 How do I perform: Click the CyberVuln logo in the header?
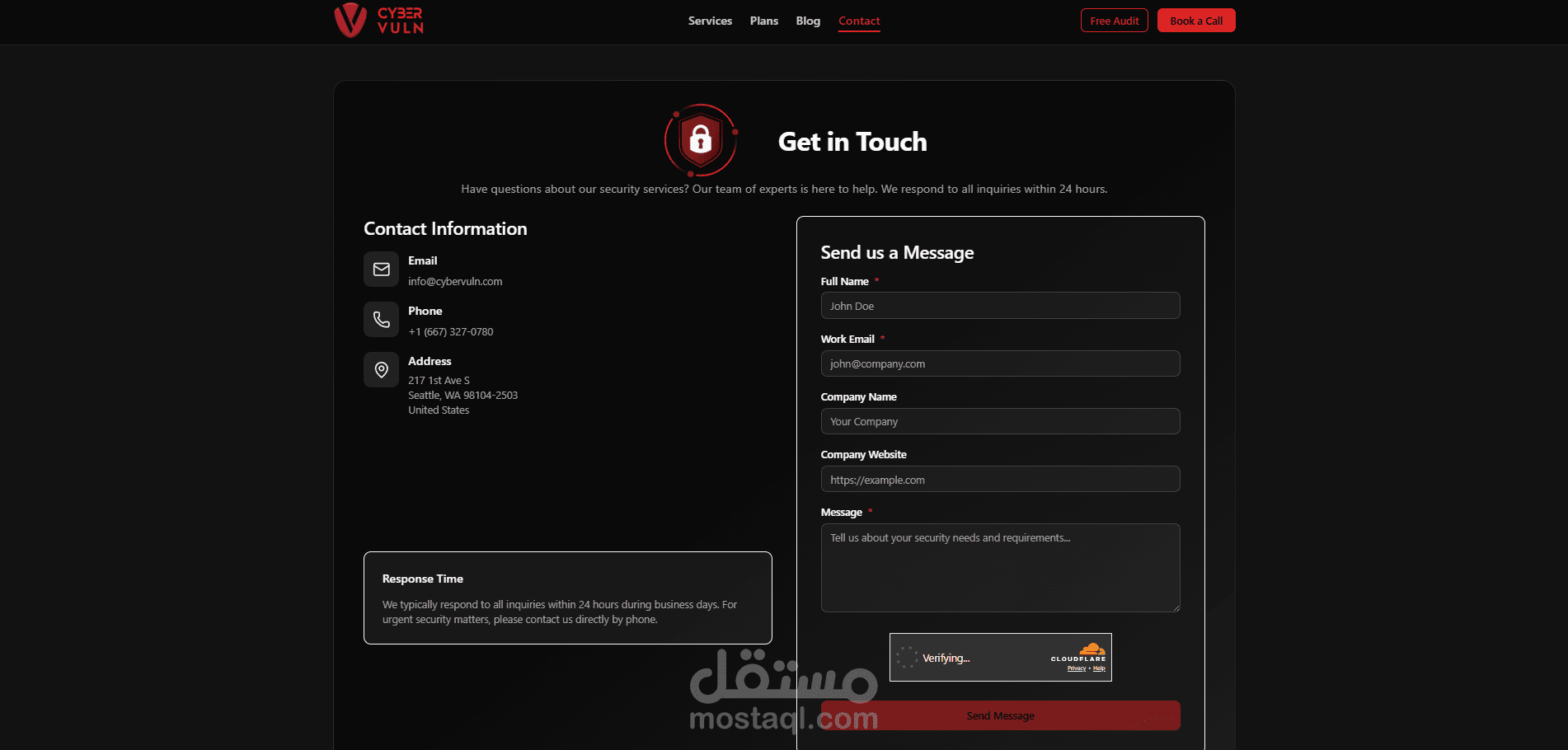379,20
